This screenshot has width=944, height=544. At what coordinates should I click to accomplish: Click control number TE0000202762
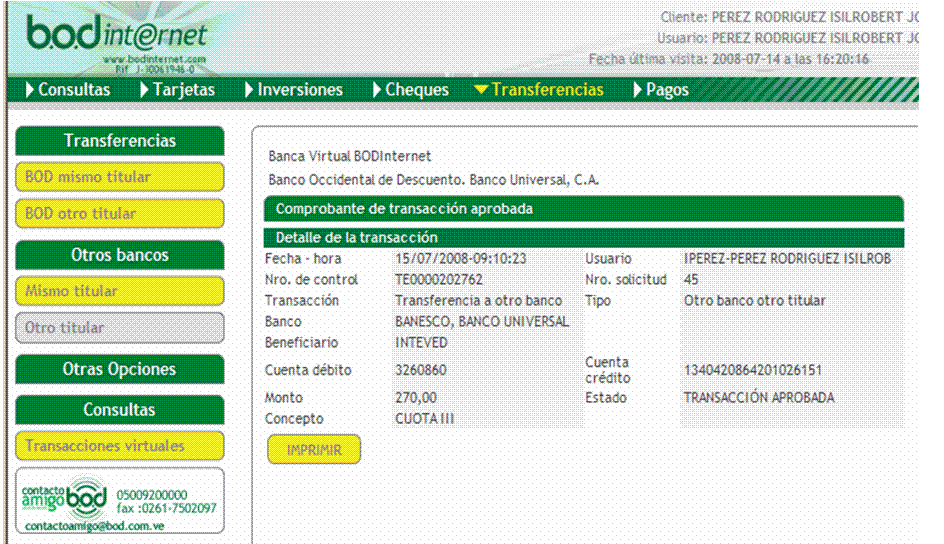click(x=439, y=280)
